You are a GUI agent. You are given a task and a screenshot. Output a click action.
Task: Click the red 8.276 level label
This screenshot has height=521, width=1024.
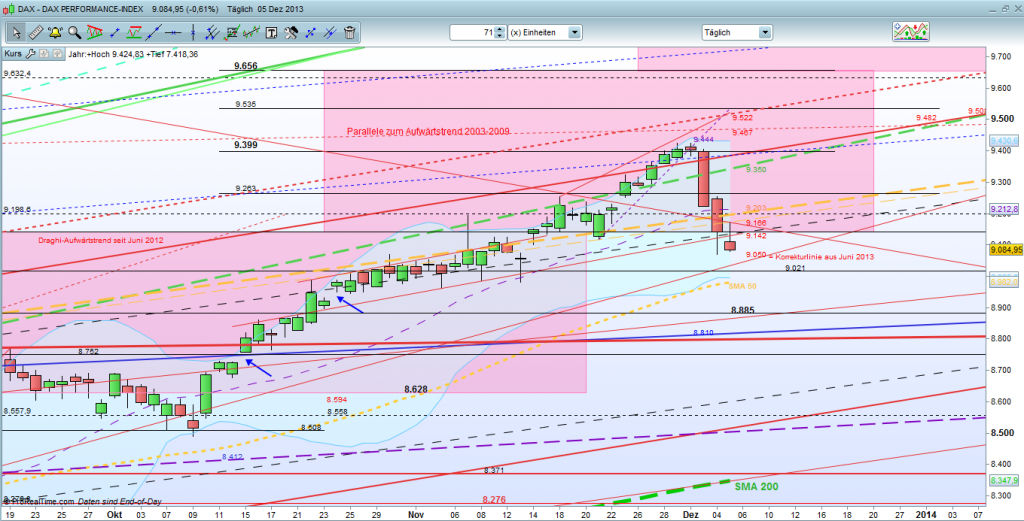pyautogui.click(x=494, y=499)
